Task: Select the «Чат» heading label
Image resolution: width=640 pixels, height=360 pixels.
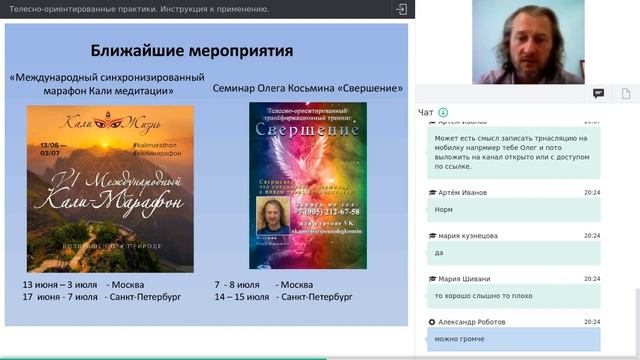Action: pos(425,112)
